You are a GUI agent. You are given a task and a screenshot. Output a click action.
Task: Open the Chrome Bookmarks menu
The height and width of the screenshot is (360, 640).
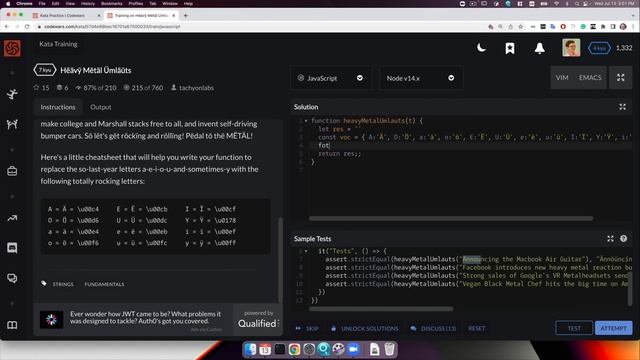[111, 4]
